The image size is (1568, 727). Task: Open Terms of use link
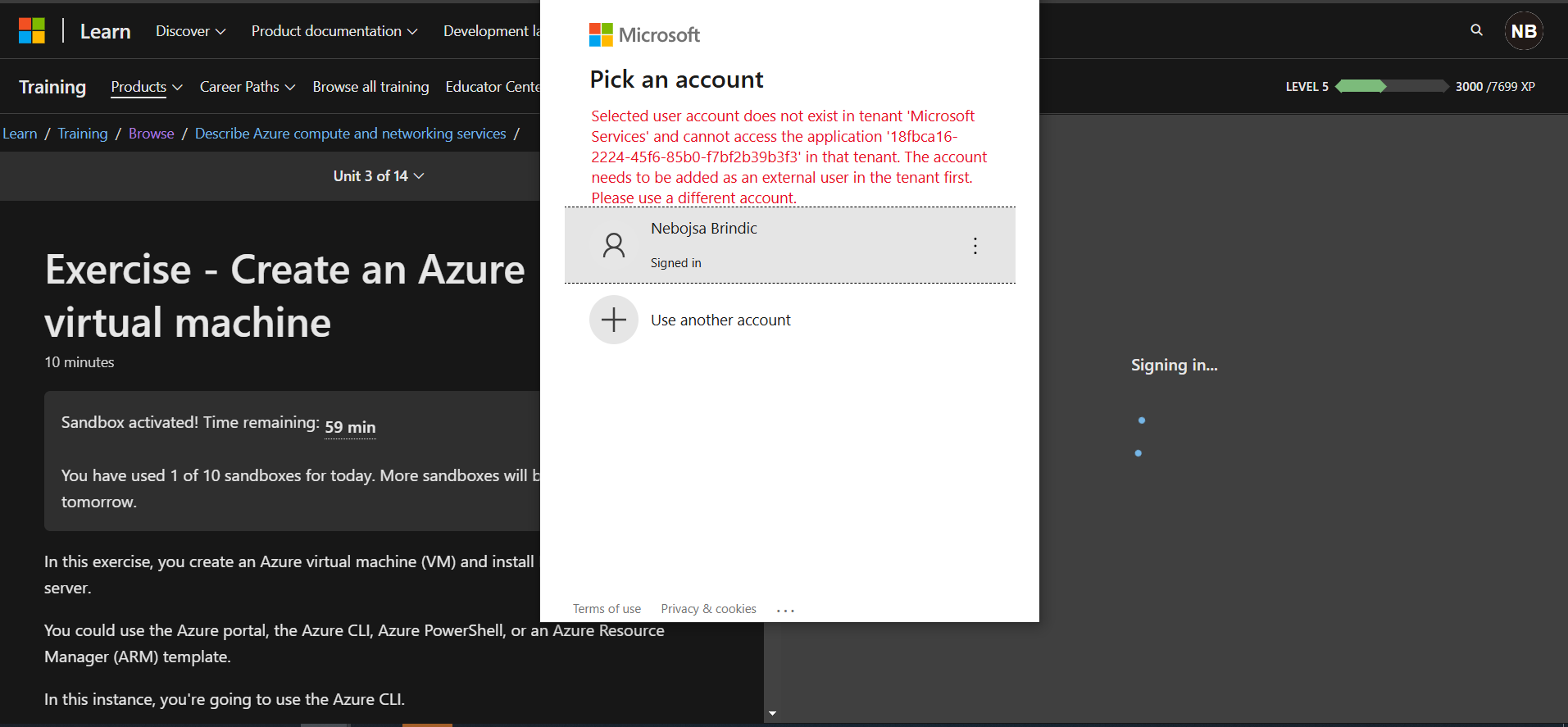point(607,609)
